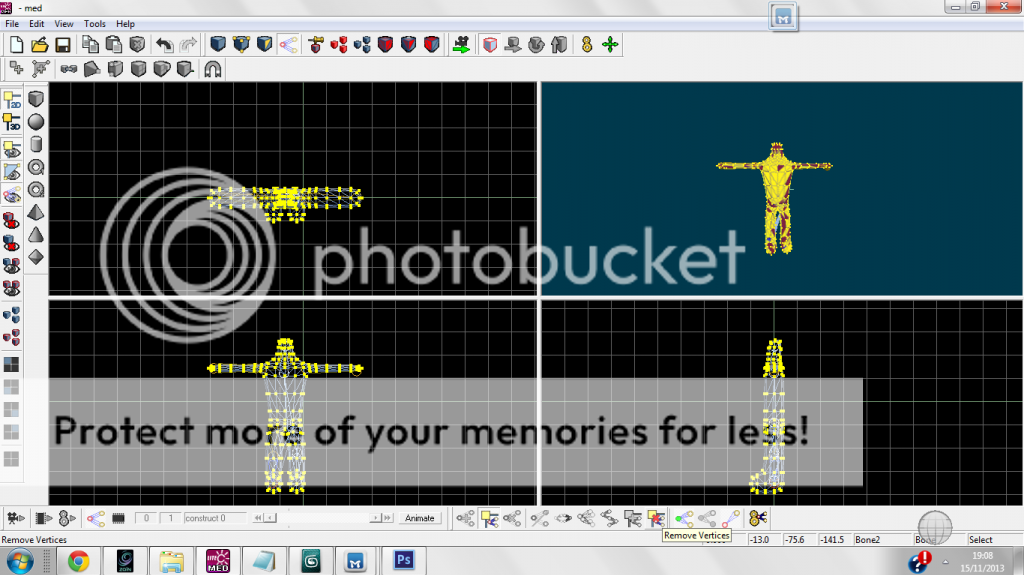Viewport: 1024px width, 575px height.
Task: Open Google Chrome from the taskbar
Action: coord(78,561)
